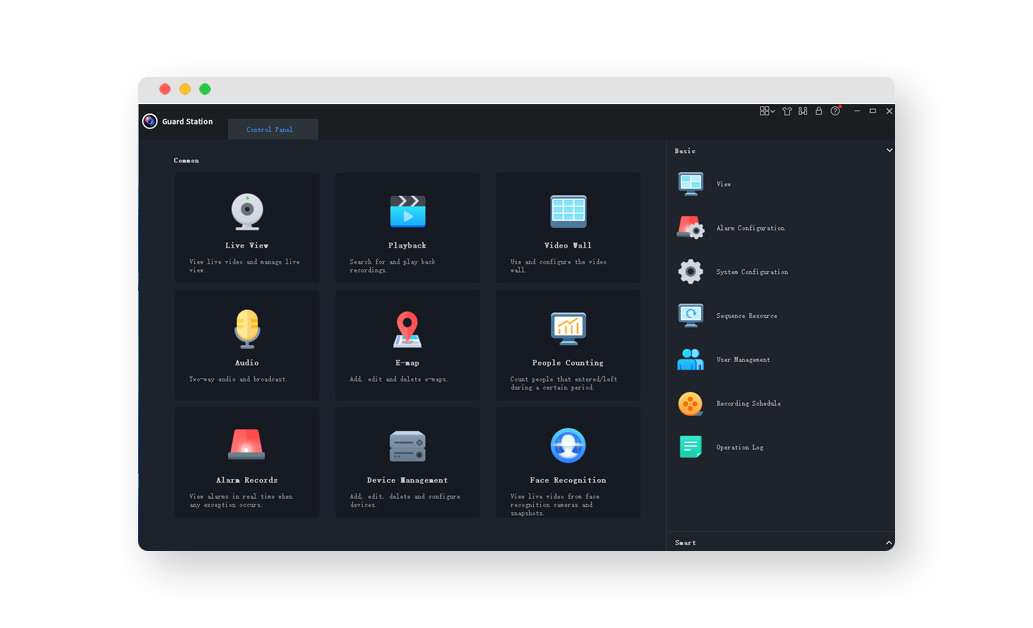
Task: Open the People Counting tile
Action: pyautogui.click(x=568, y=345)
